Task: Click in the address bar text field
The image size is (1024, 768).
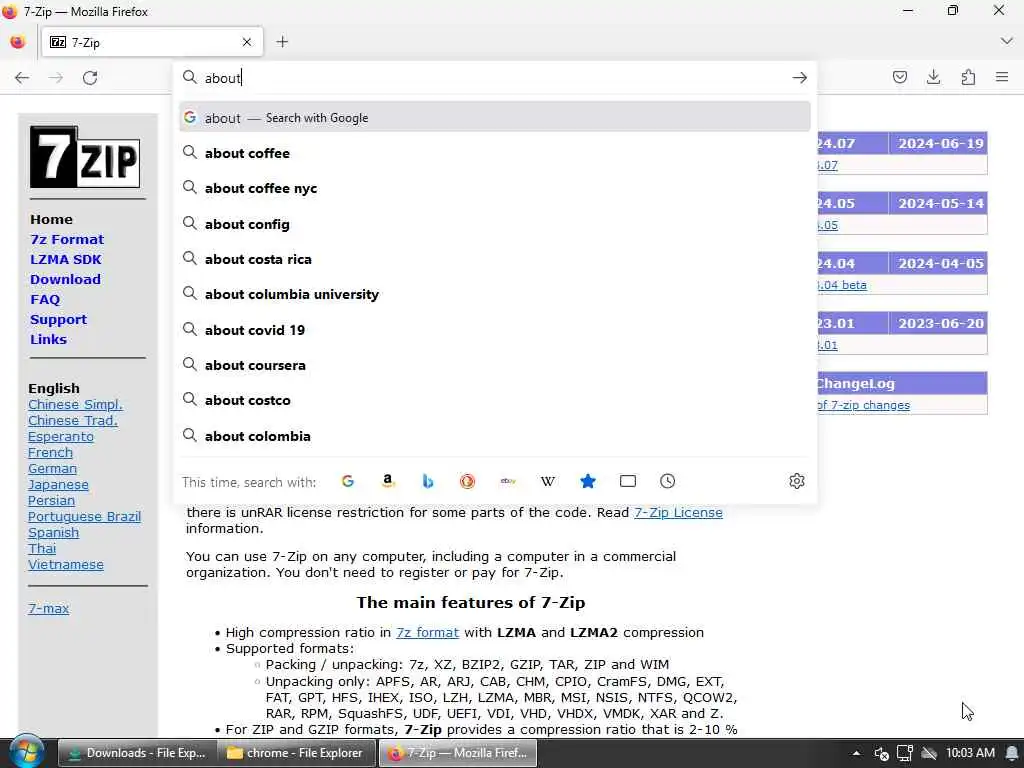Action: pos(493,78)
